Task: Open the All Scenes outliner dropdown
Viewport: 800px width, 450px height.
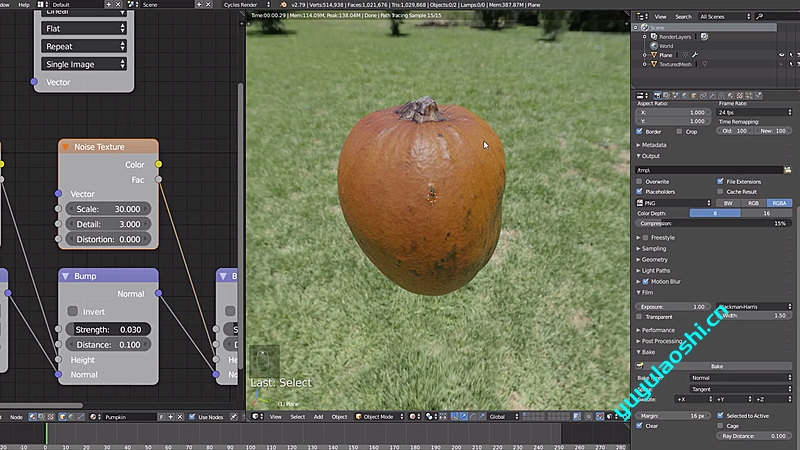Action: tap(724, 16)
